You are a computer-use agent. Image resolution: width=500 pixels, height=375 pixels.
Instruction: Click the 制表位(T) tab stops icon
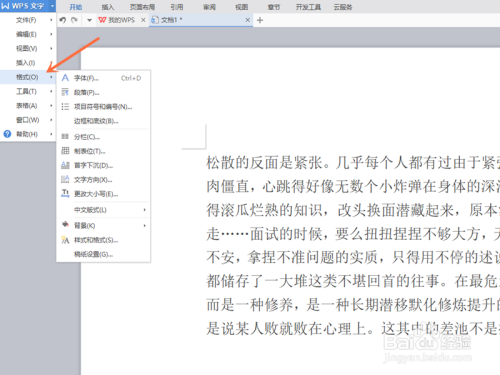(65, 151)
